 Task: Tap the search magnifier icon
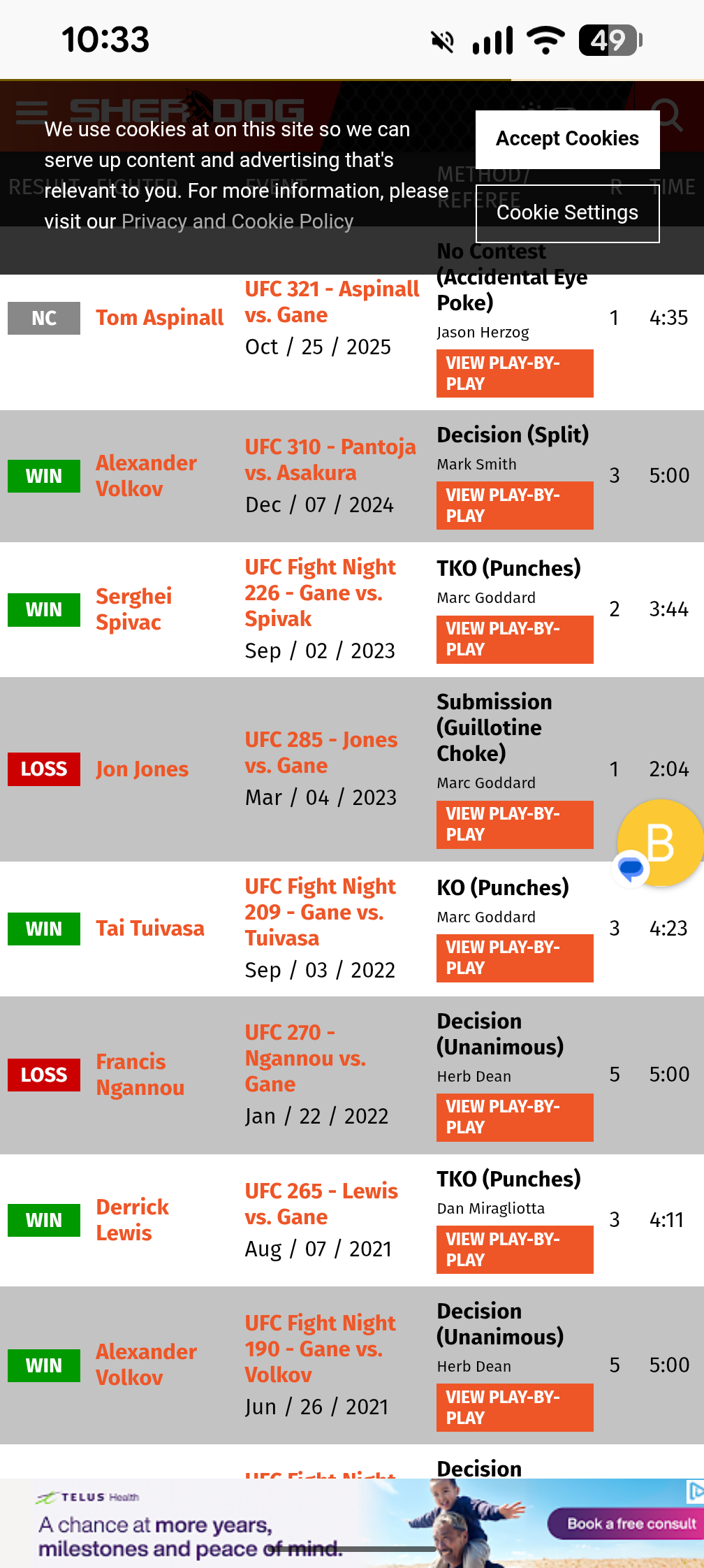(x=666, y=114)
